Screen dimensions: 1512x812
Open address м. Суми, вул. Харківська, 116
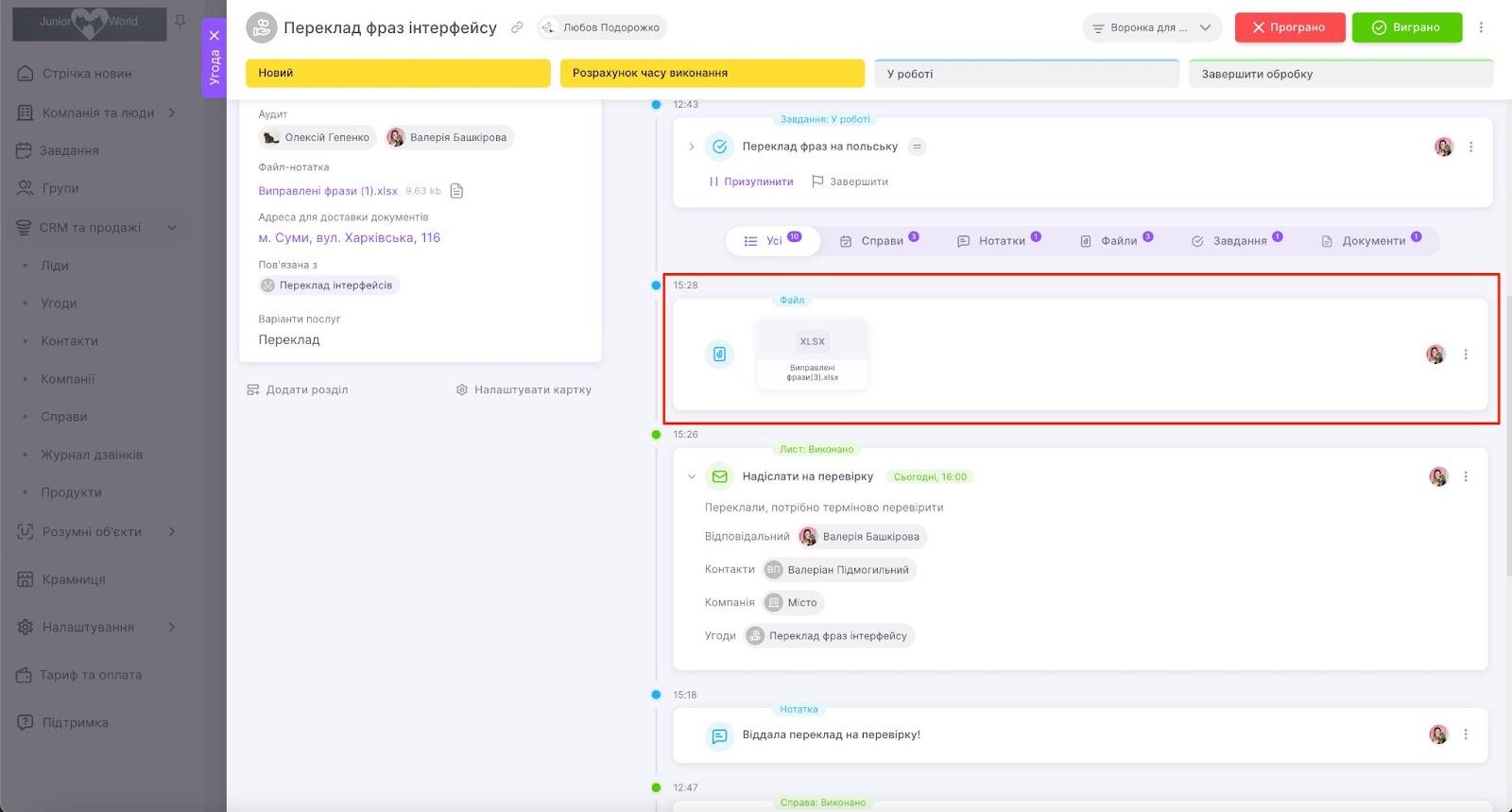(x=350, y=238)
